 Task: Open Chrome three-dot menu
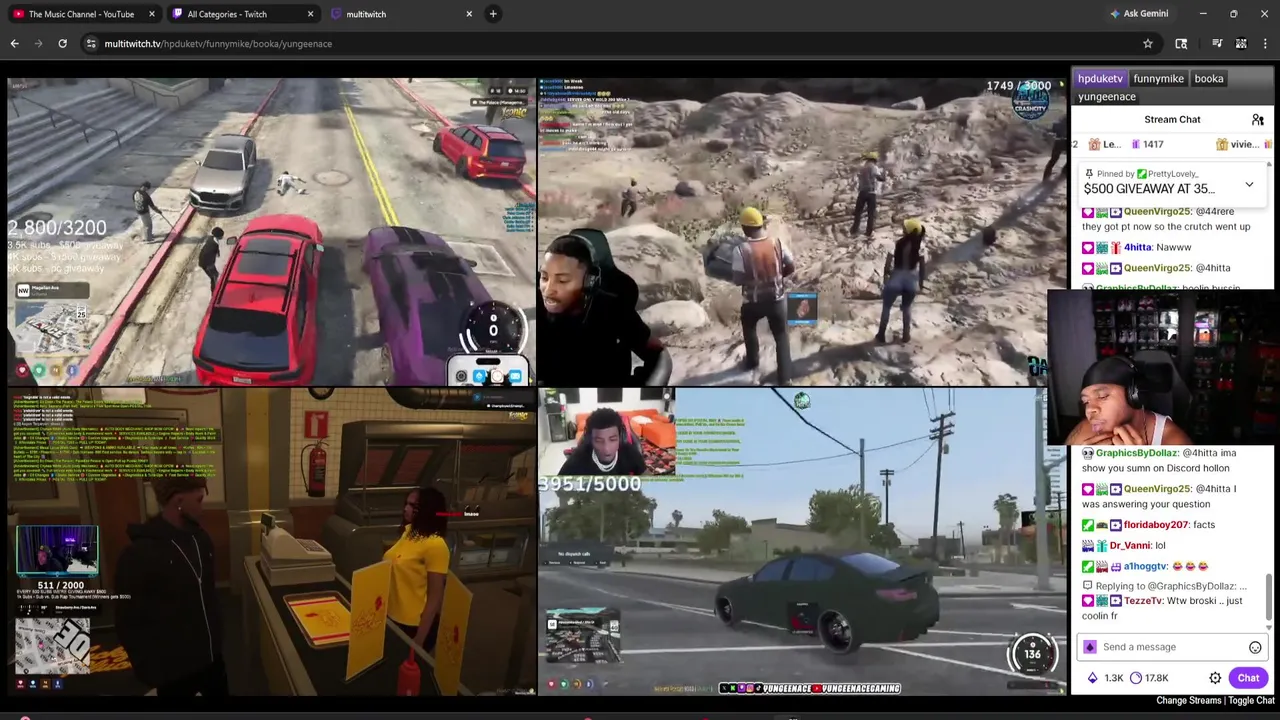click(x=1265, y=44)
